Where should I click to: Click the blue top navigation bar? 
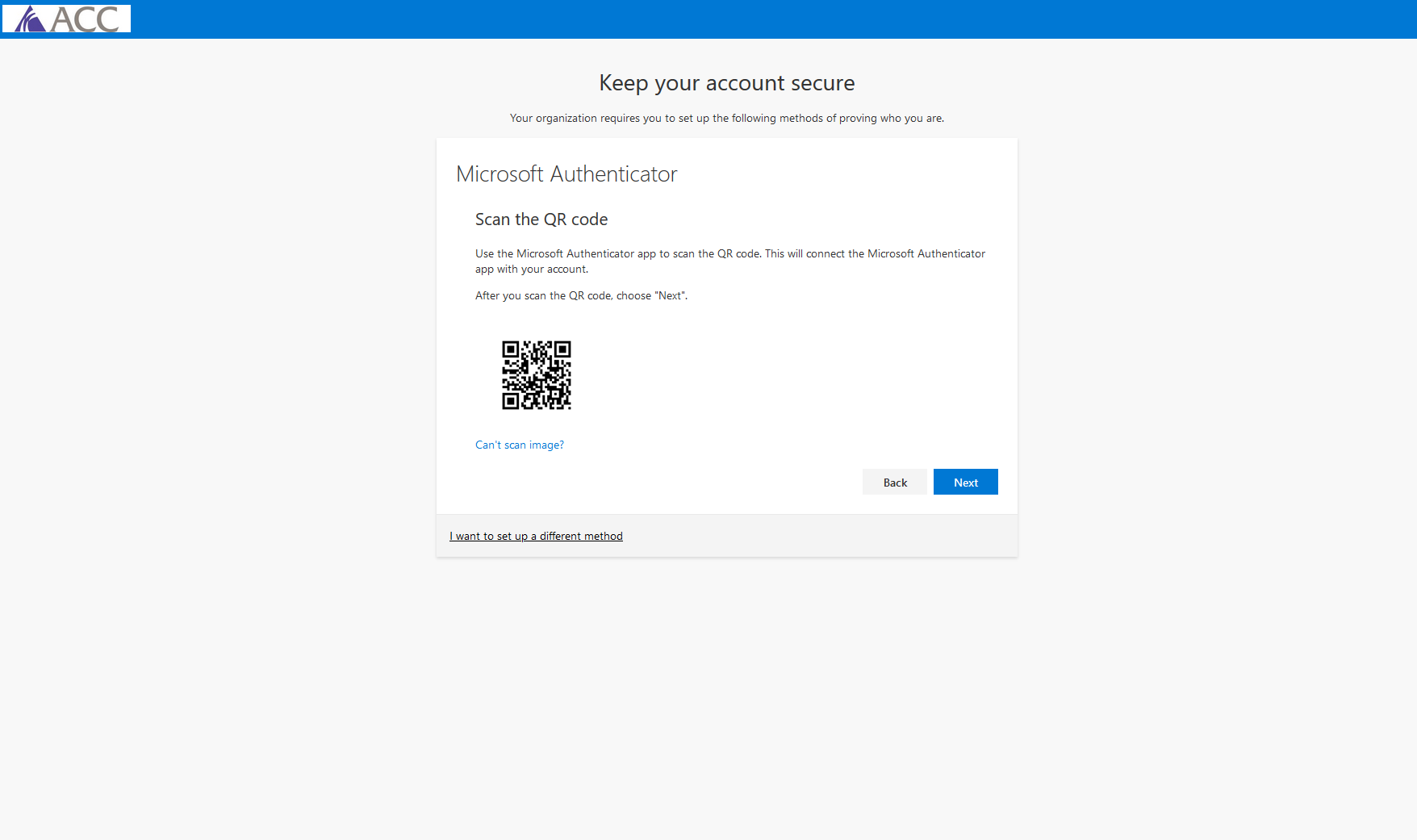pos(726,19)
